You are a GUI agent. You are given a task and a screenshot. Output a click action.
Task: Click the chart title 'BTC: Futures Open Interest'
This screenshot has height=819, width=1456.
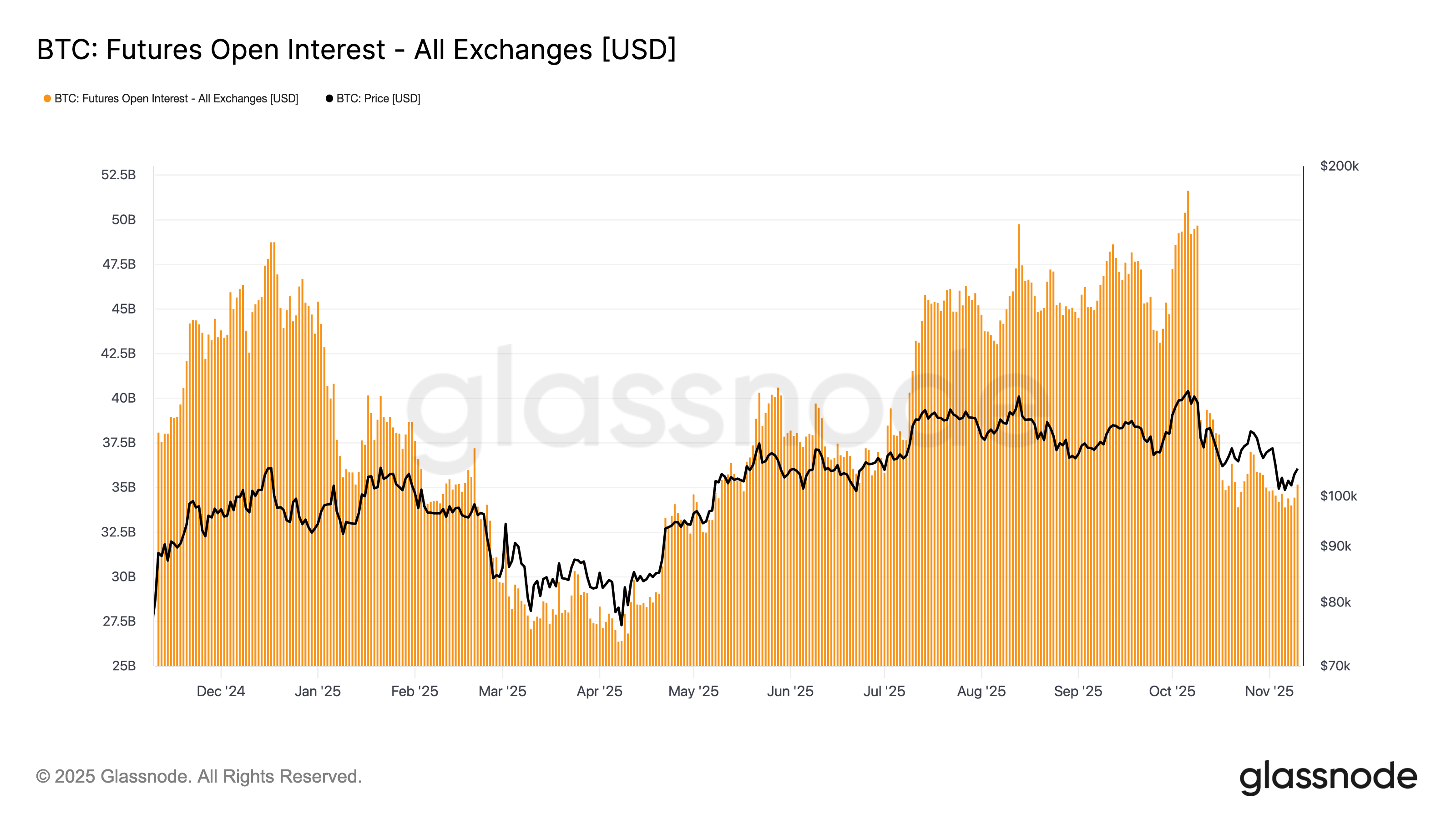click(x=356, y=50)
